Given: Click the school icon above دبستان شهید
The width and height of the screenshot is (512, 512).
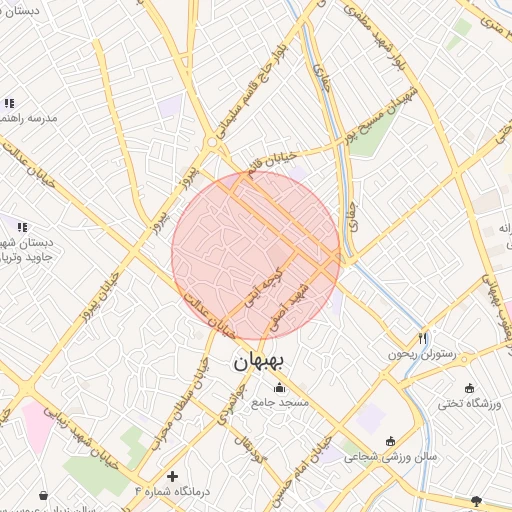Looking at the screenshot, I should [x=23, y=228].
